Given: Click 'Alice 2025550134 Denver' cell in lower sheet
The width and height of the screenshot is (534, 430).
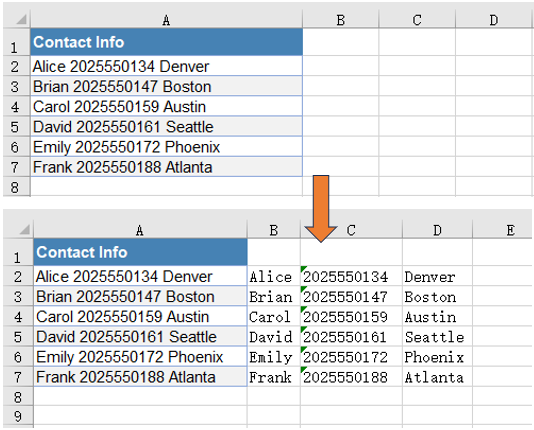Looking at the screenshot, I should coord(140,276).
